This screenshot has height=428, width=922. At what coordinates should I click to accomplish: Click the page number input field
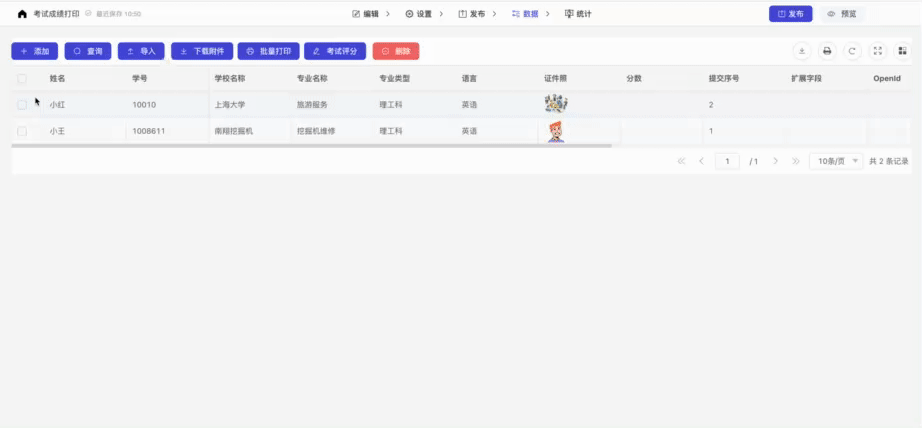[x=727, y=161]
